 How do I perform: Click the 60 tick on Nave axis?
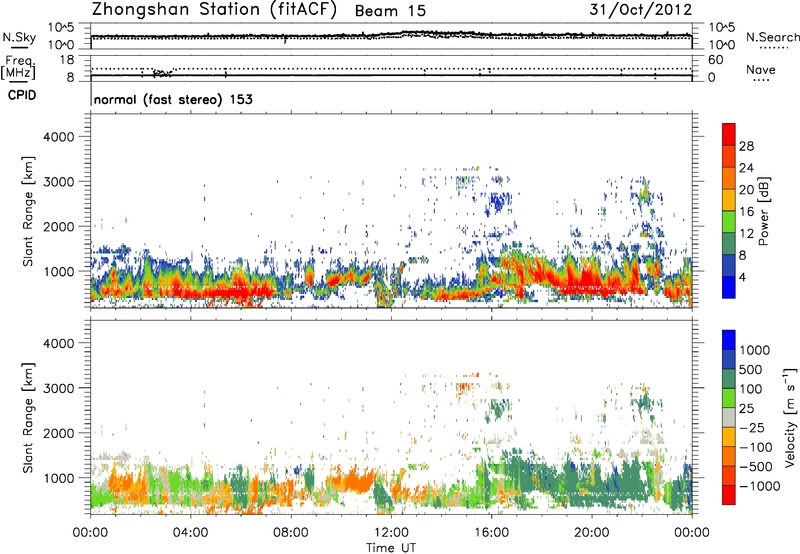click(715, 60)
